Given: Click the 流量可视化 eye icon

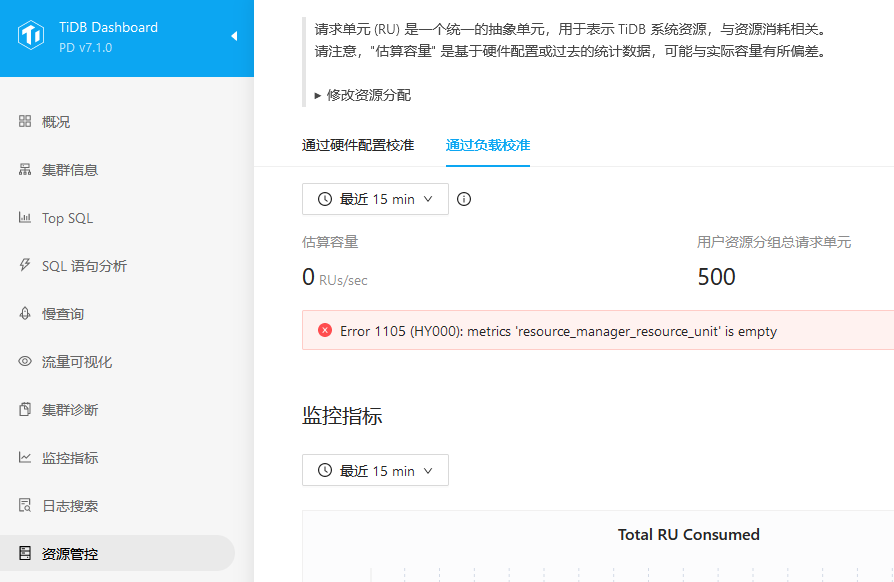Looking at the screenshot, I should click(25, 362).
